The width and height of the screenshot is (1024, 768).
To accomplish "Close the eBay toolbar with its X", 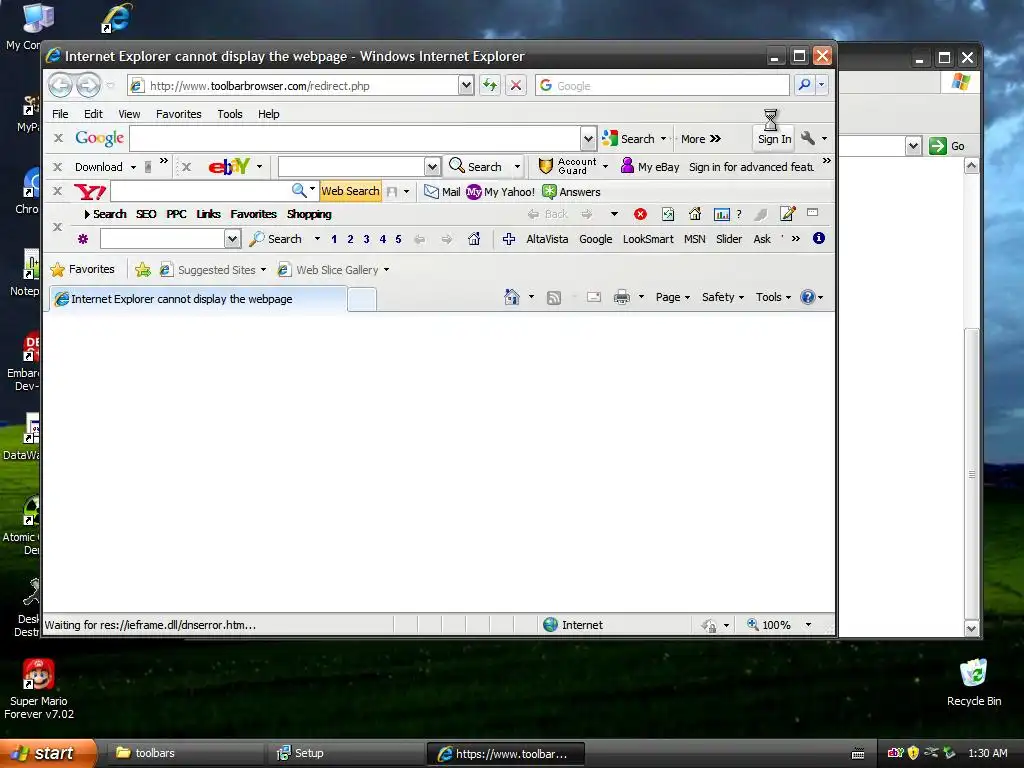I will click(x=186, y=167).
